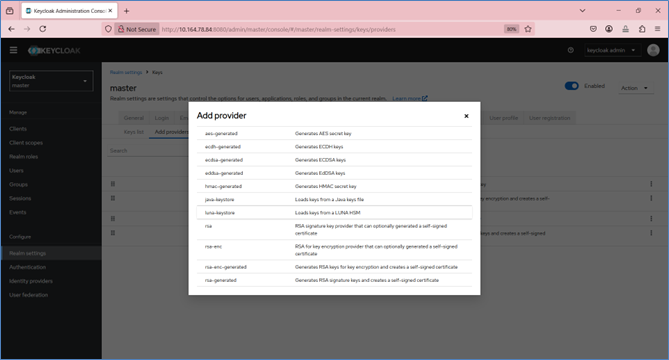The height and width of the screenshot is (360, 669).
Task: Reload the page
Action: [x=43, y=29]
